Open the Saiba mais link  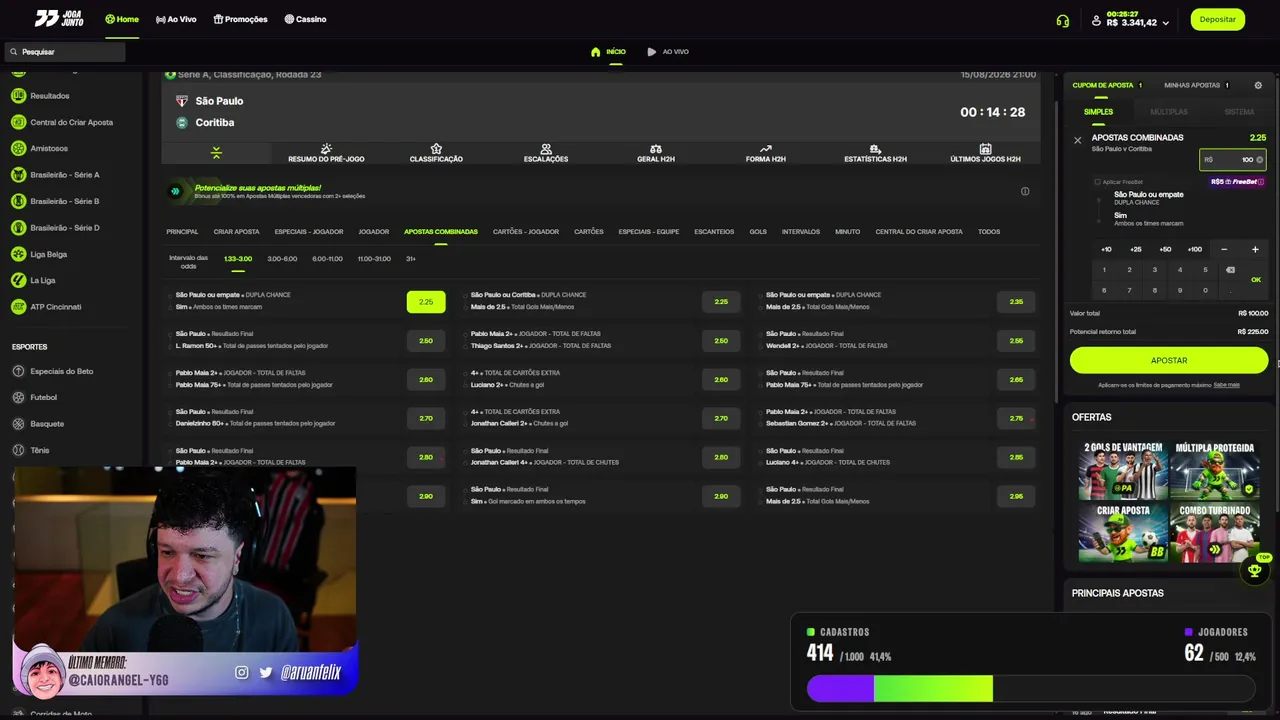(x=1227, y=385)
